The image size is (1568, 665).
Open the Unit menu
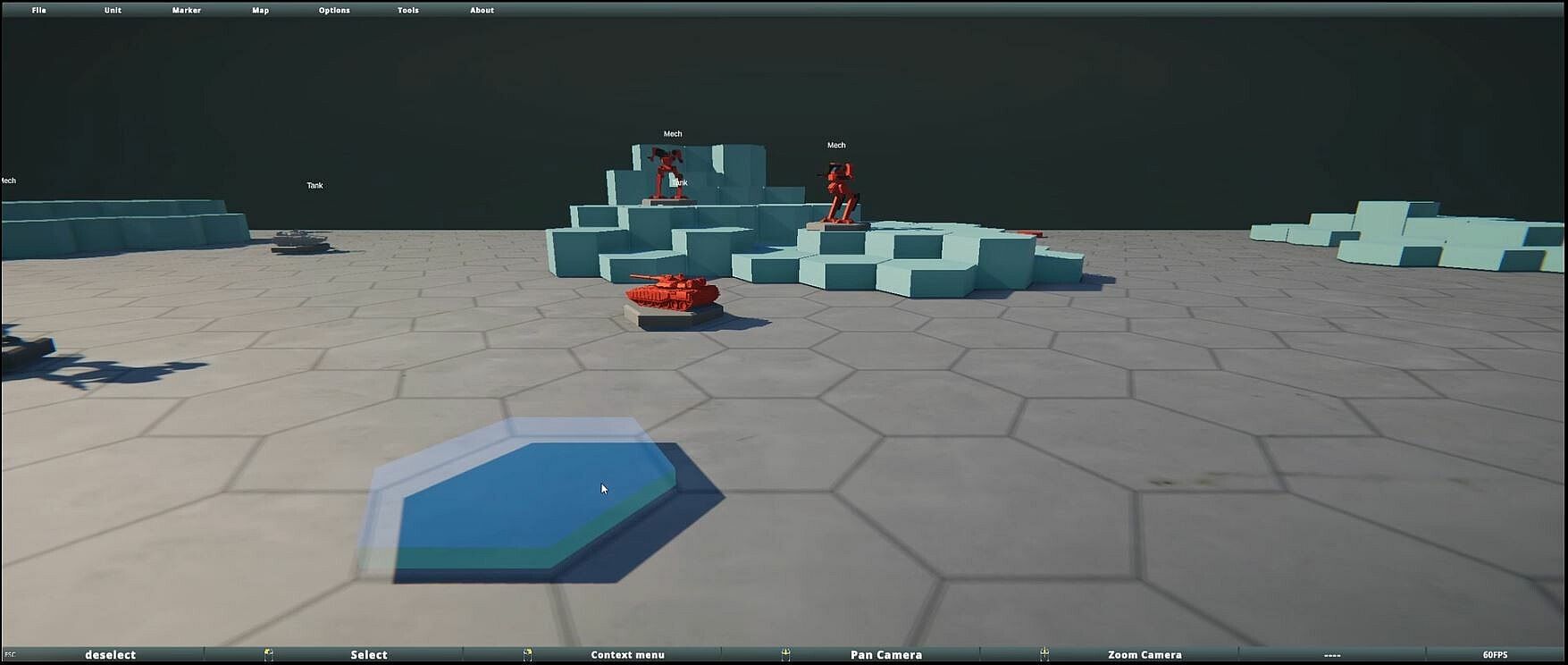113,10
